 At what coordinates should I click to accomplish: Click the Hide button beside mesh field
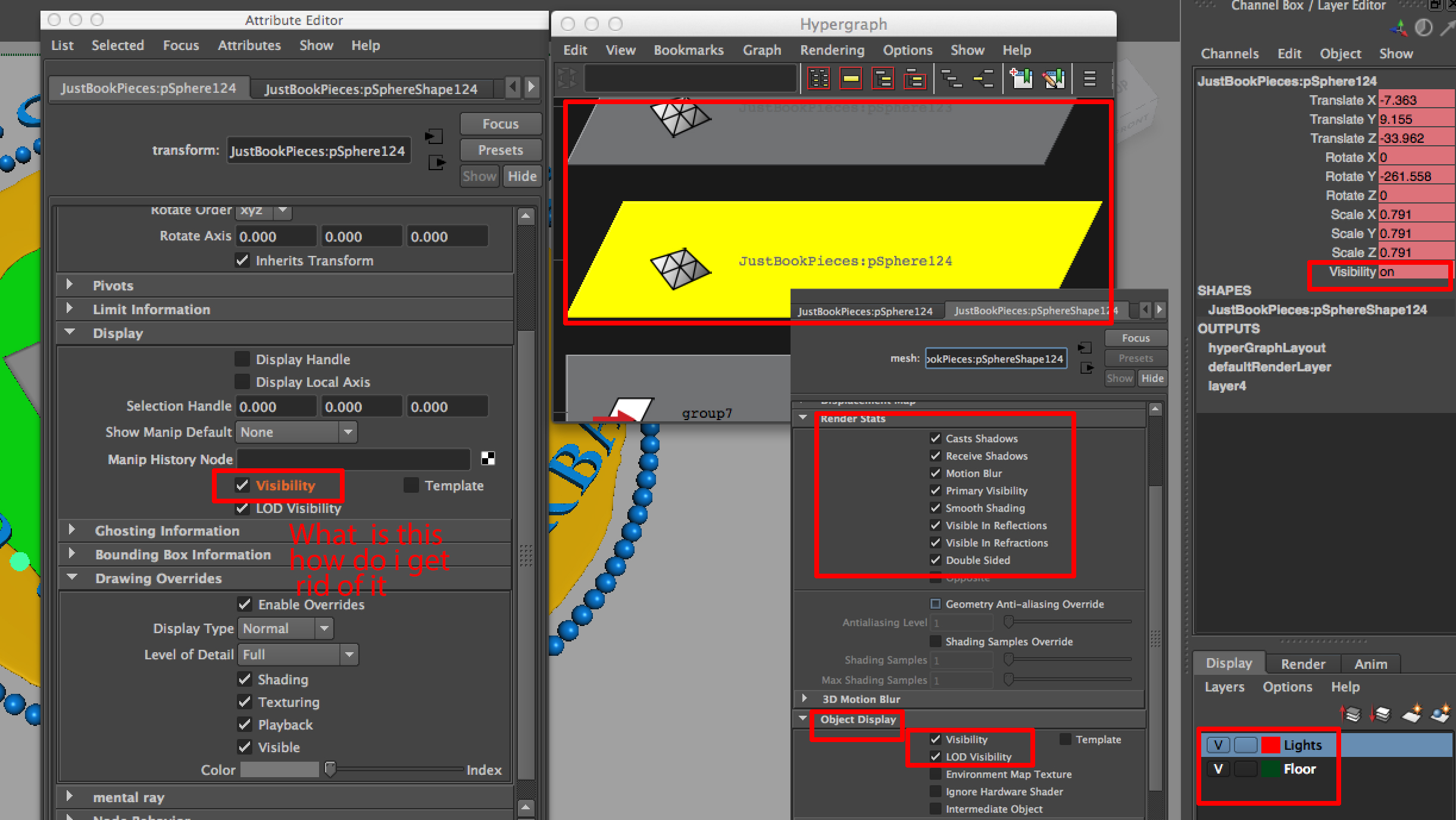pyautogui.click(x=1152, y=378)
